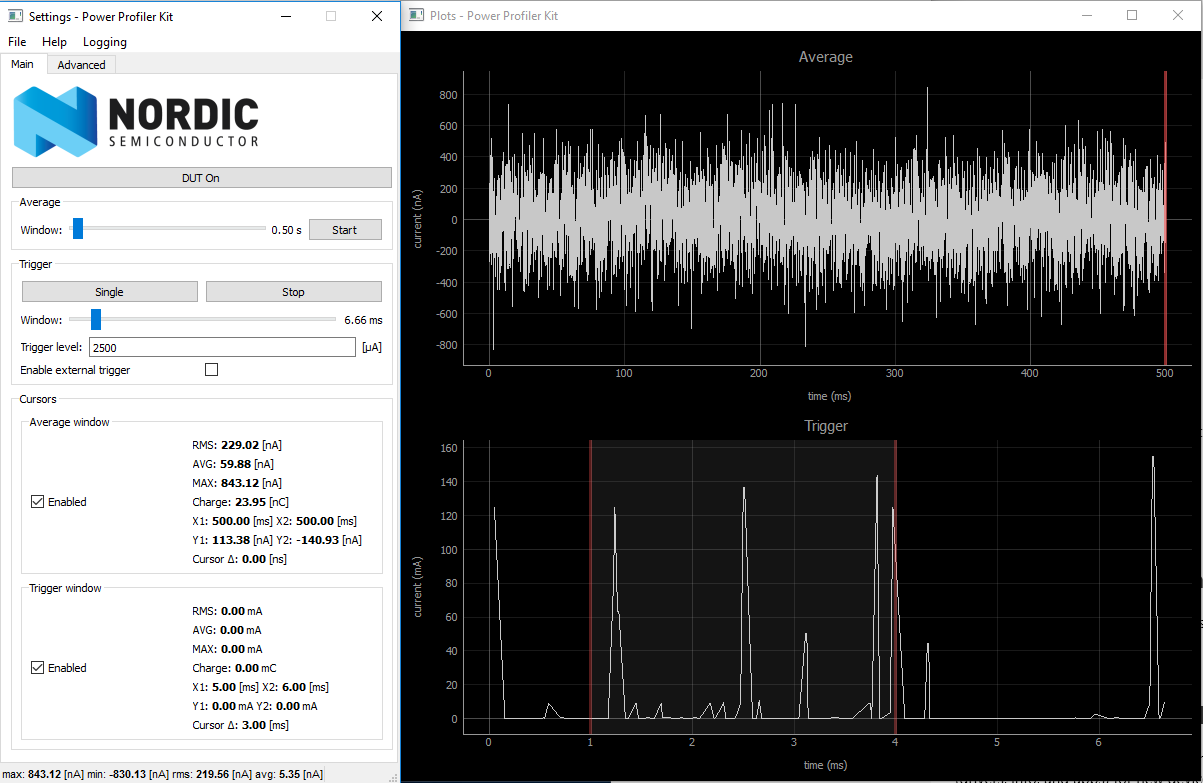1203x783 pixels.
Task: Toggle the Enable external trigger checkbox
Action: click(211, 370)
